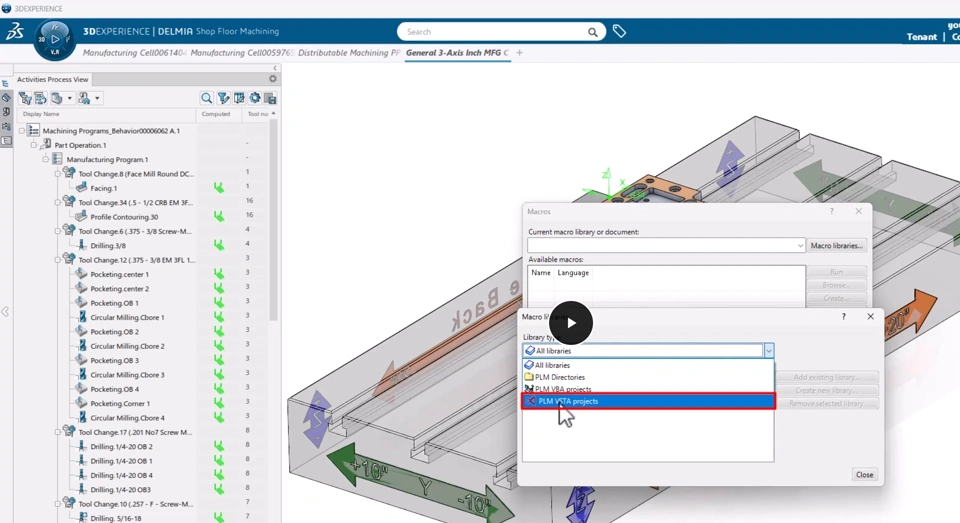Select PLM VSTA projects list option
This screenshot has width=960, height=523.
click(648, 401)
